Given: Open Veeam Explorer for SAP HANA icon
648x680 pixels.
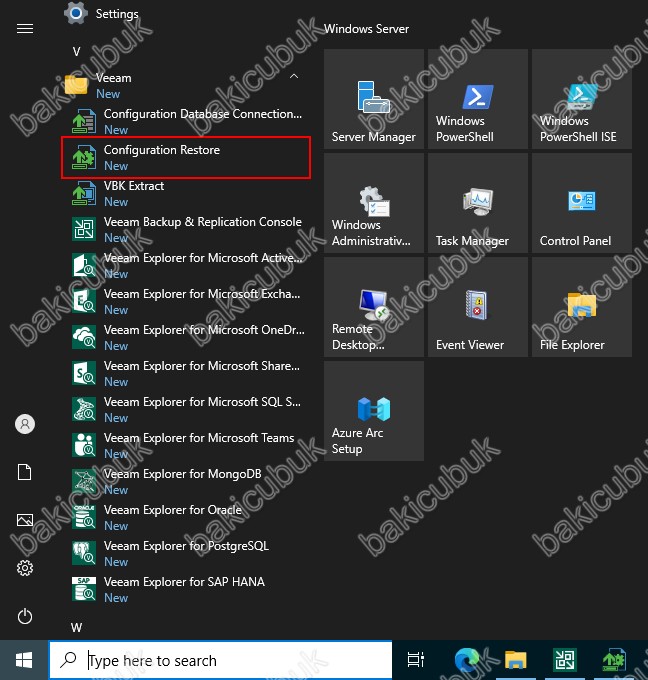Looking at the screenshot, I should click(x=84, y=589).
